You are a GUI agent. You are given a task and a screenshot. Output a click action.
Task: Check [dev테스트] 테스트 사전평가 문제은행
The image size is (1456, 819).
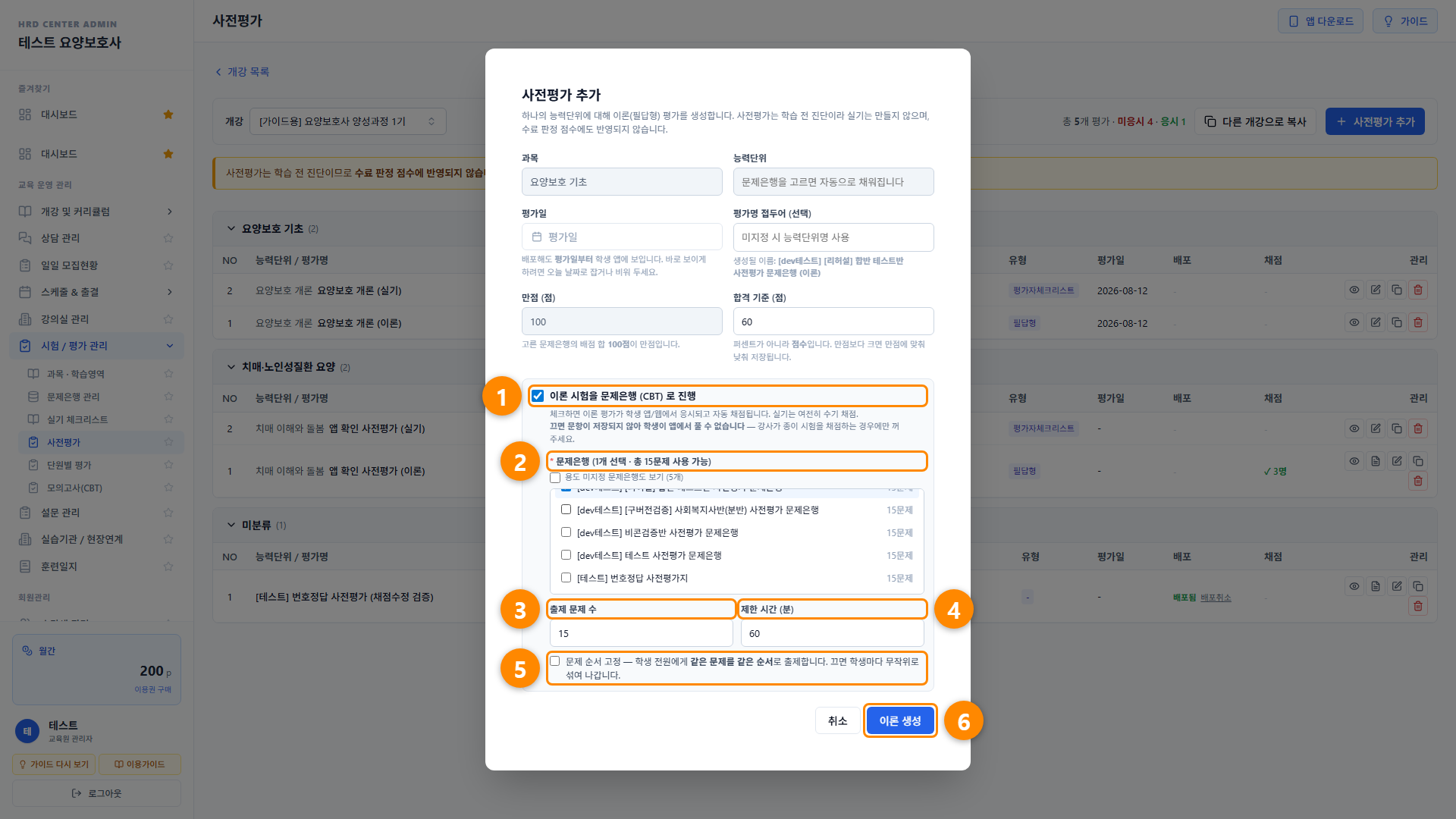click(x=566, y=555)
